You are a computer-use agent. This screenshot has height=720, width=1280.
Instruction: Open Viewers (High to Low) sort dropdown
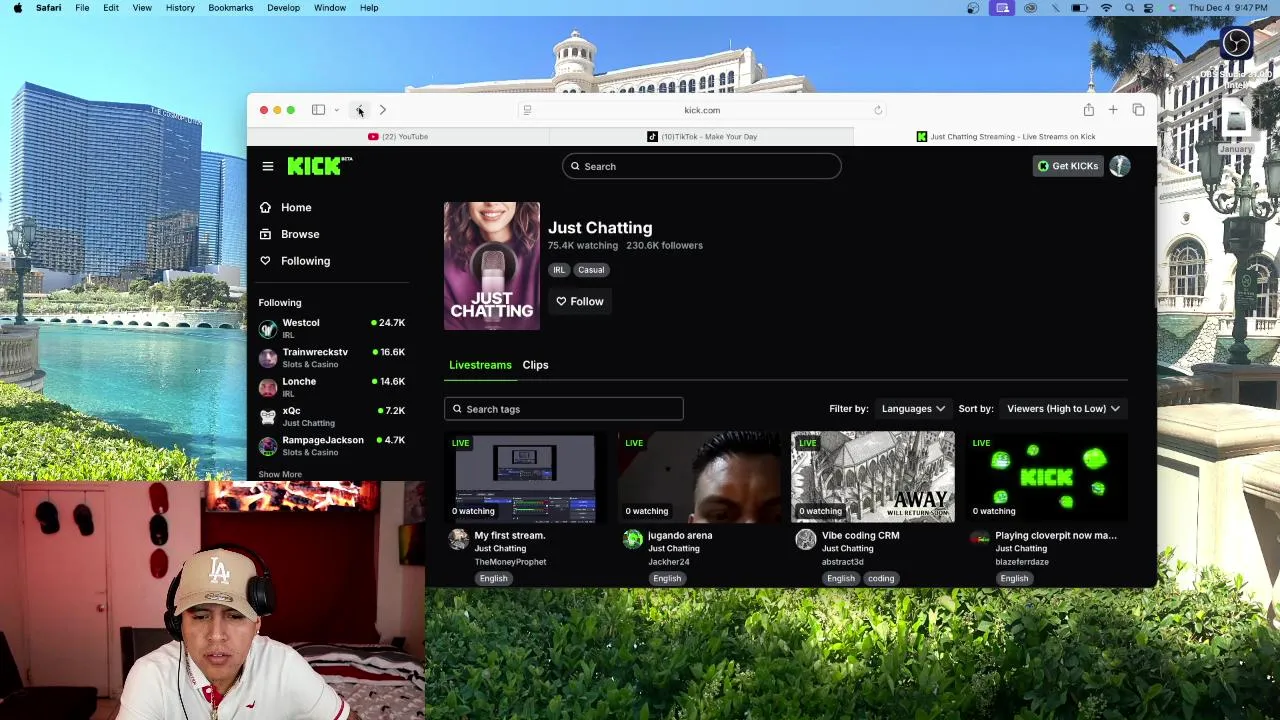1063,408
